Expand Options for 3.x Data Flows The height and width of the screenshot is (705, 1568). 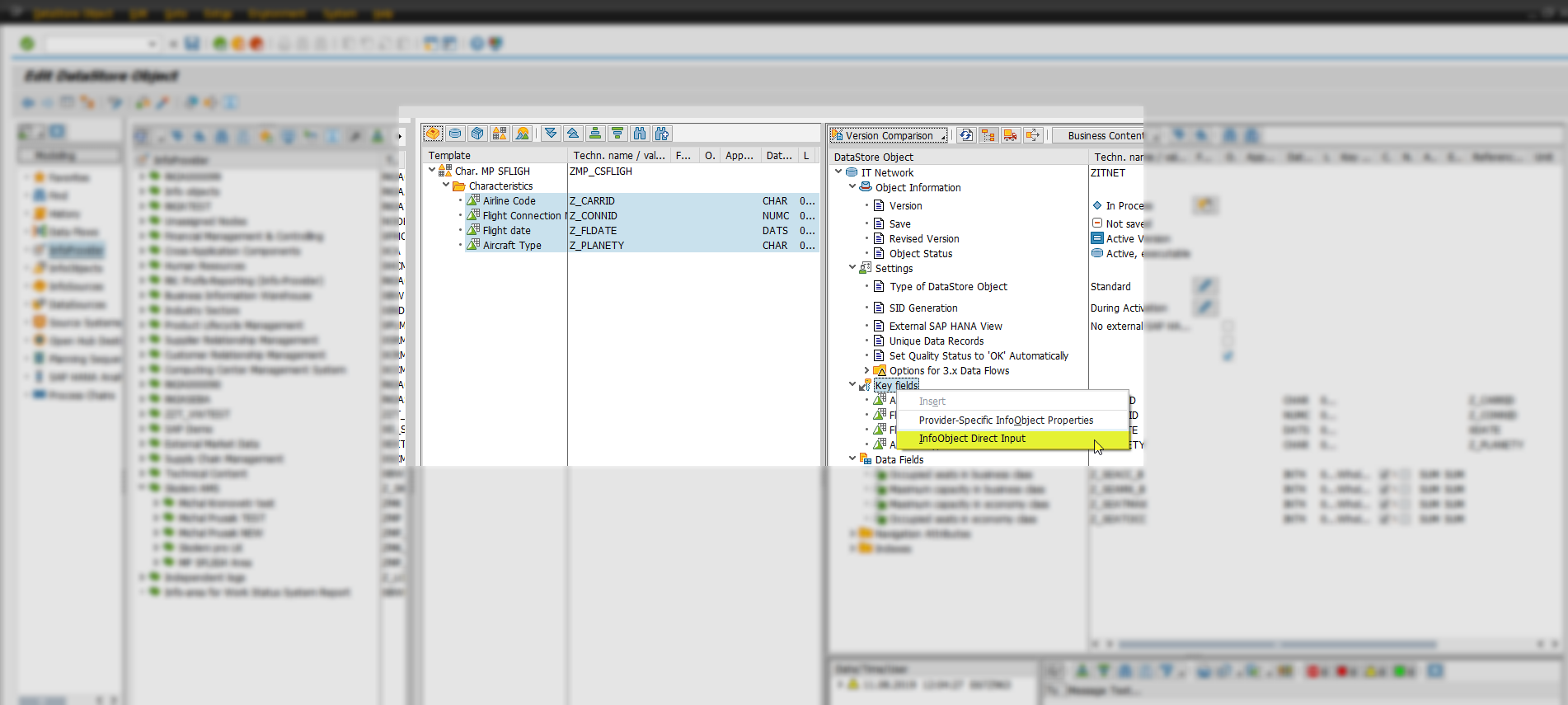tap(866, 370)
